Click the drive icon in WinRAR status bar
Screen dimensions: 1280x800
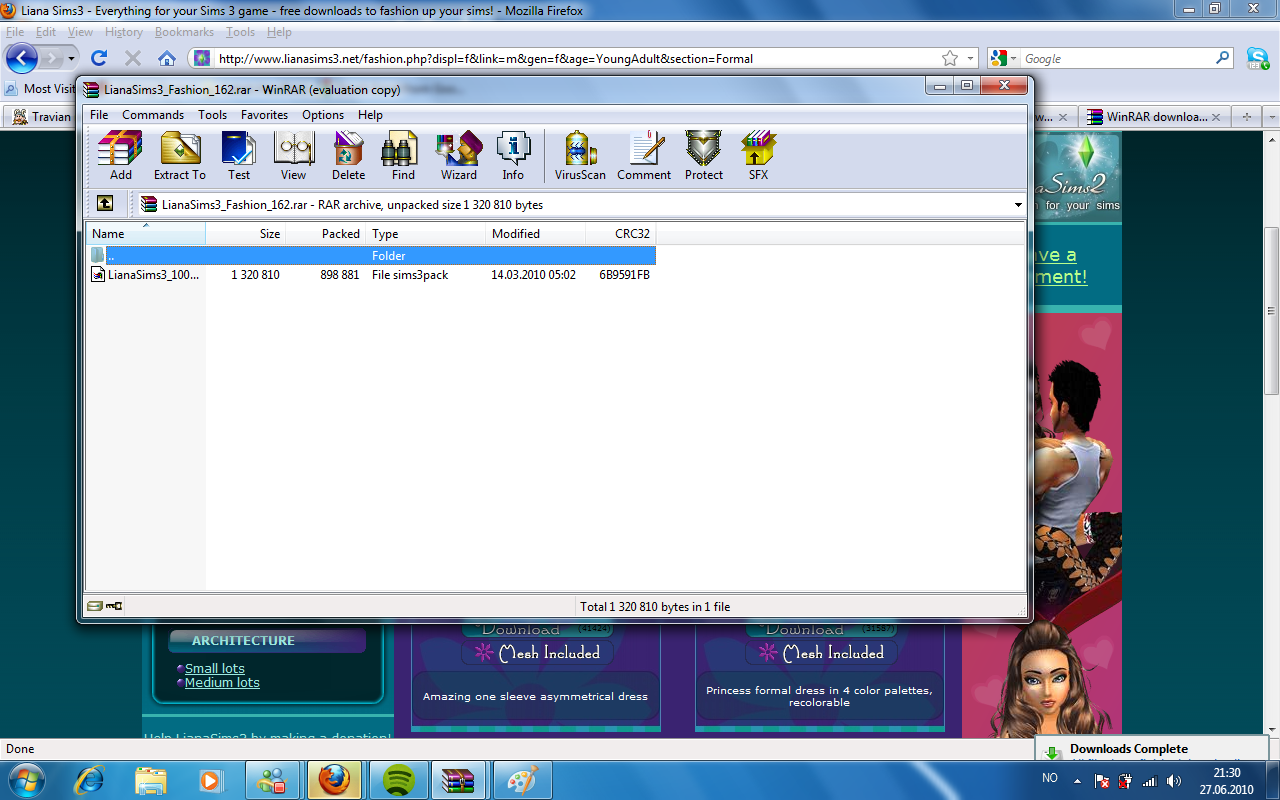(x=95, y=606)
